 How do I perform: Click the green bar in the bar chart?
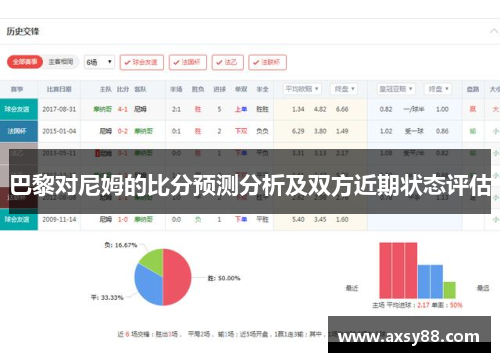449,290
